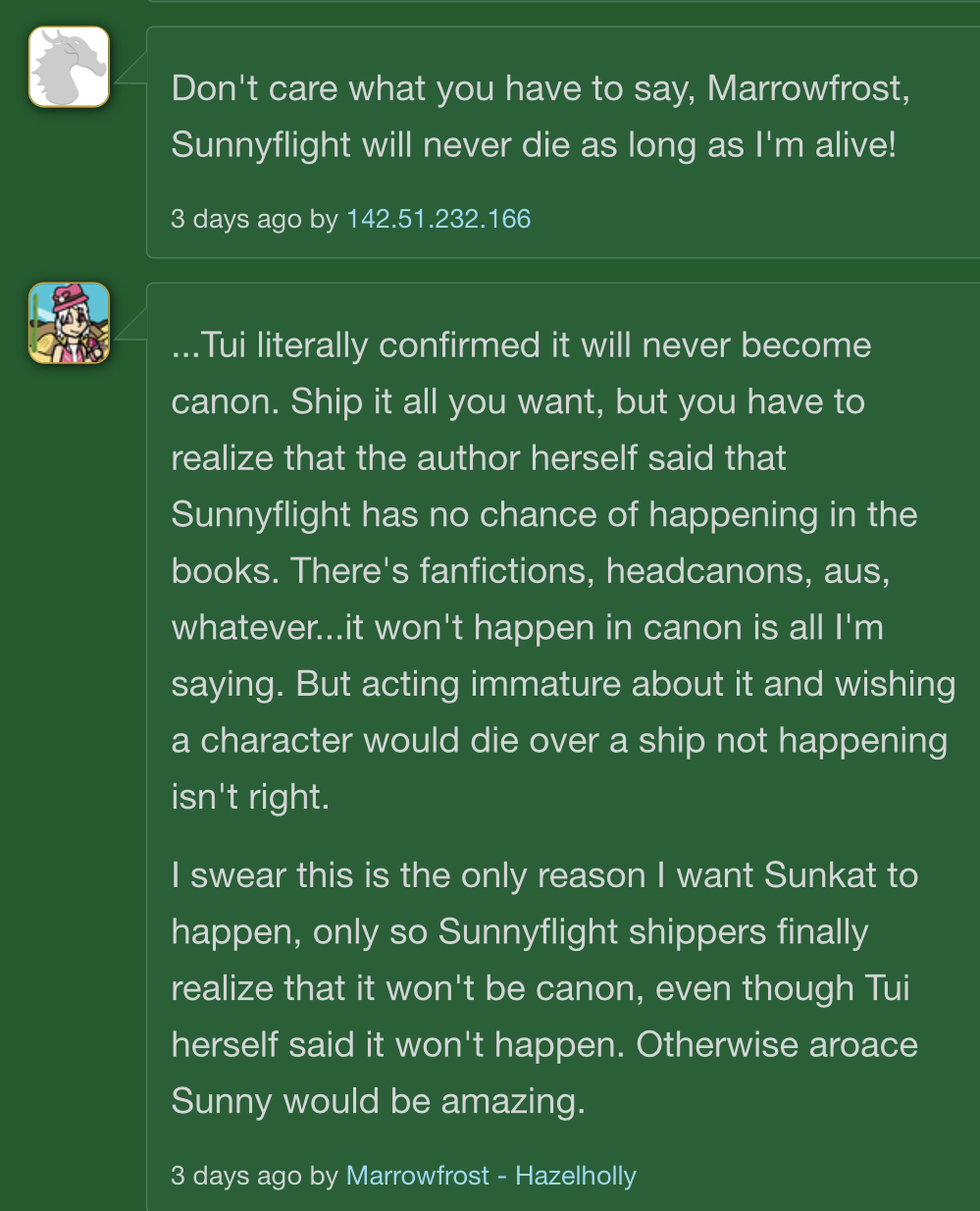Click the word "Marrowfrost," in the first comment
Viewport: 980px width, 1211px height.
pos(808,88)
